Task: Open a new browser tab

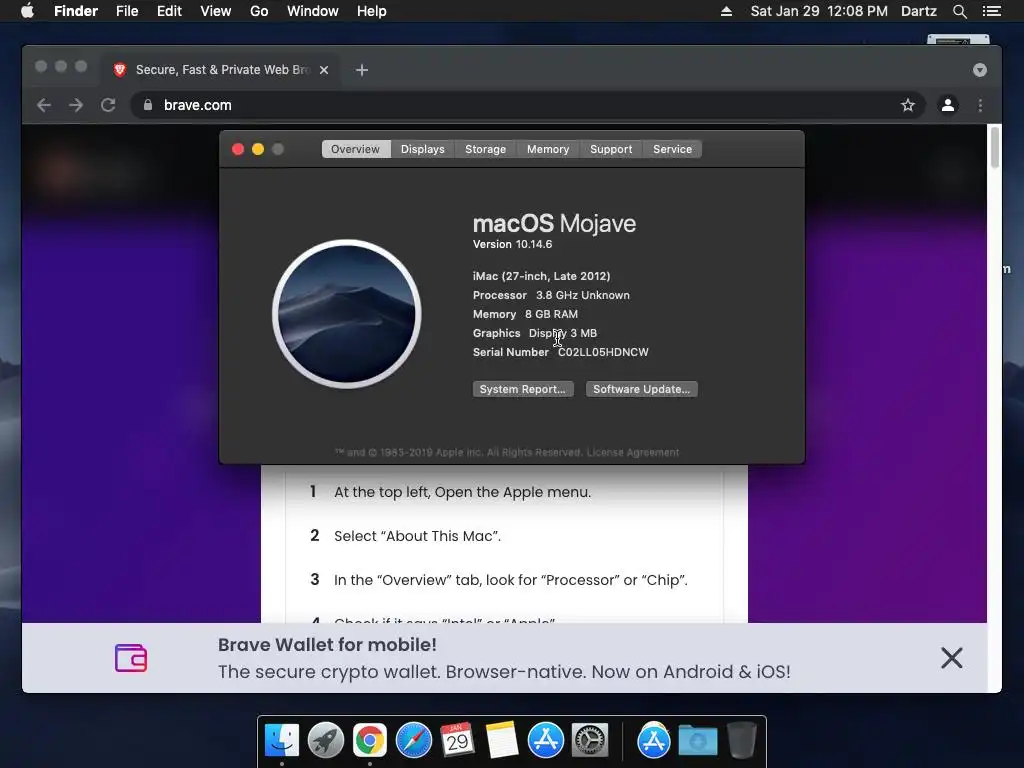Action: (362, 70)
